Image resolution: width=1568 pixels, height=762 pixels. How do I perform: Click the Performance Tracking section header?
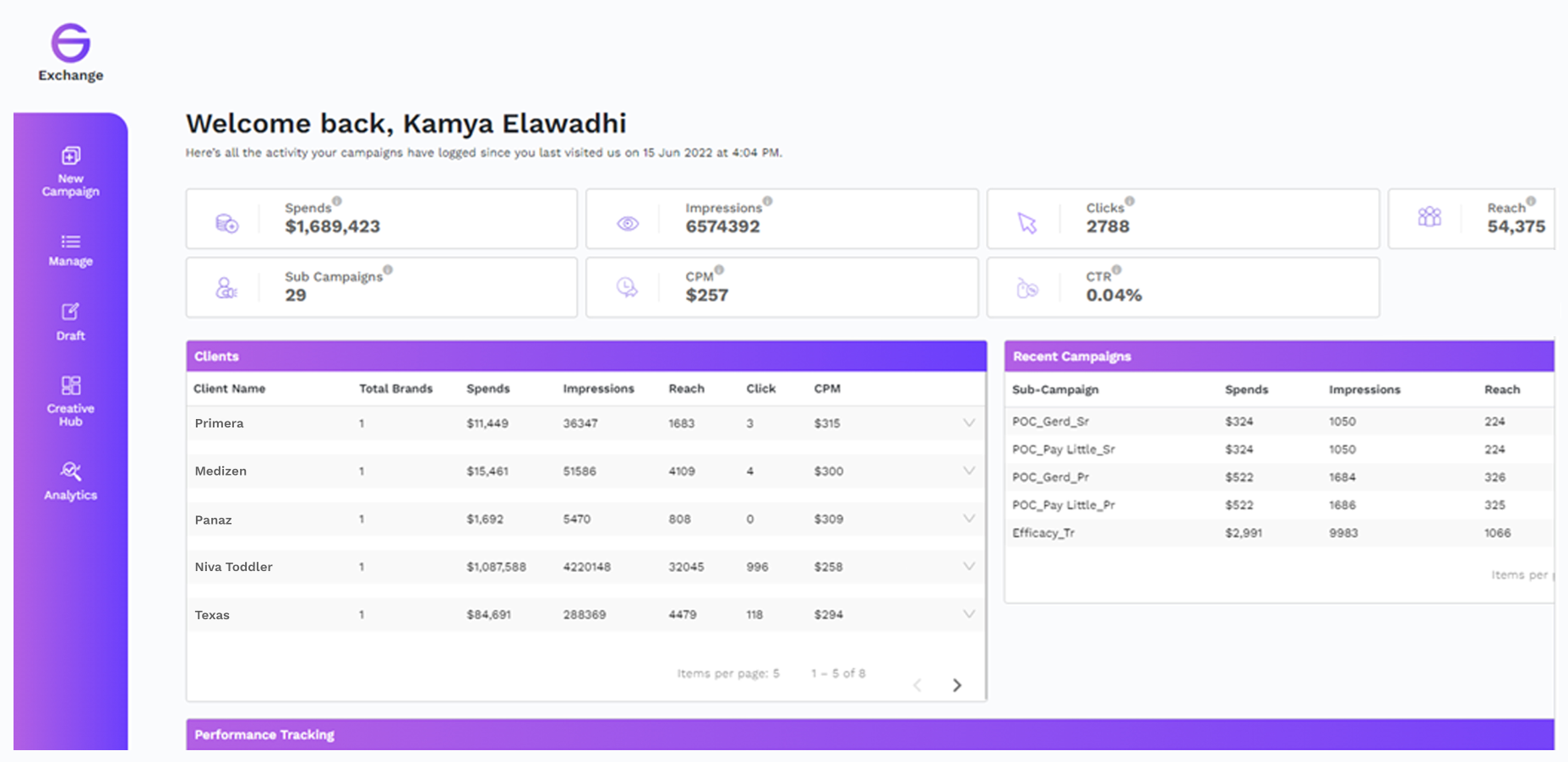point(264,734)
